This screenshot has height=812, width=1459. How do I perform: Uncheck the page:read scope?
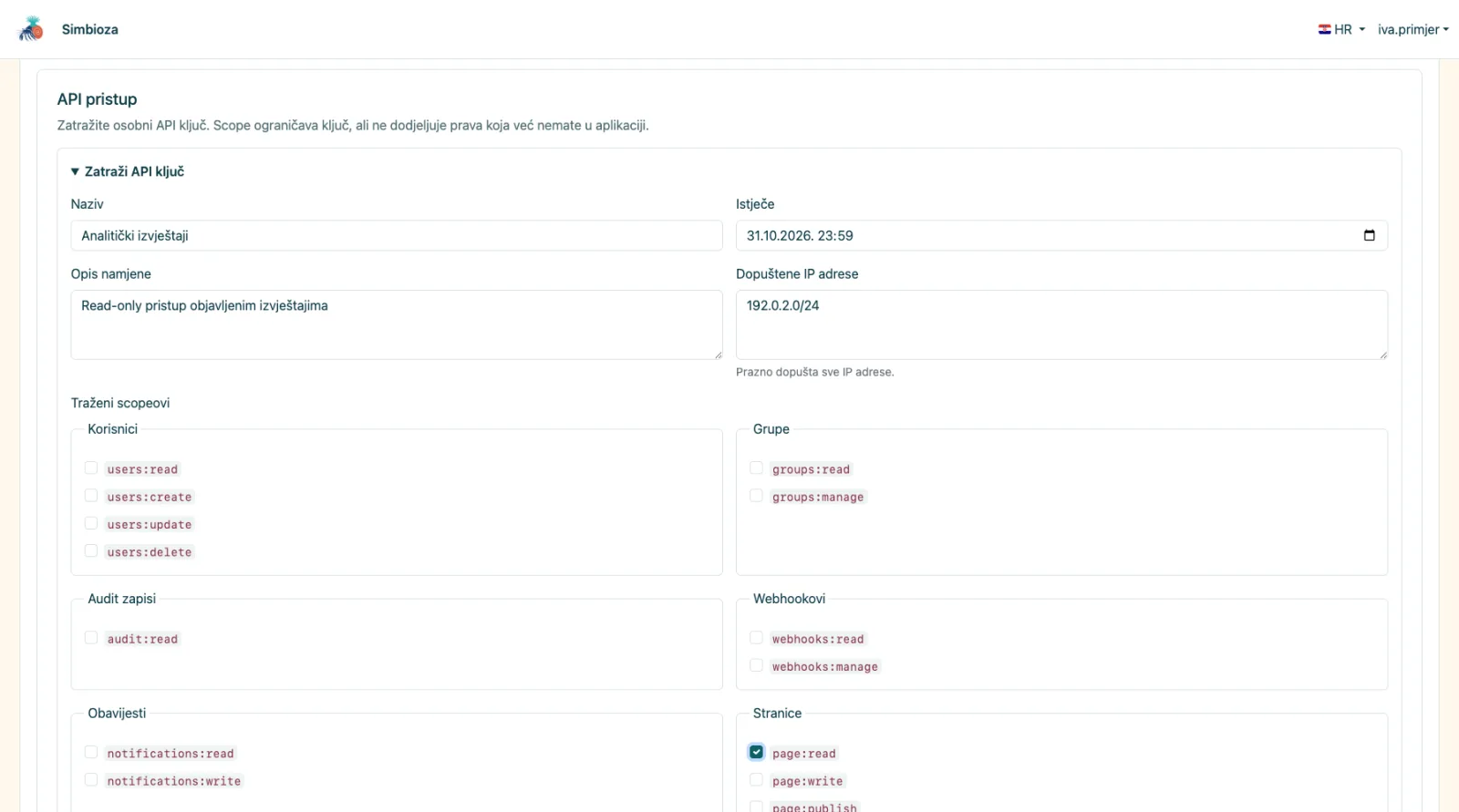pyautogui.click(x=756, y=753)
